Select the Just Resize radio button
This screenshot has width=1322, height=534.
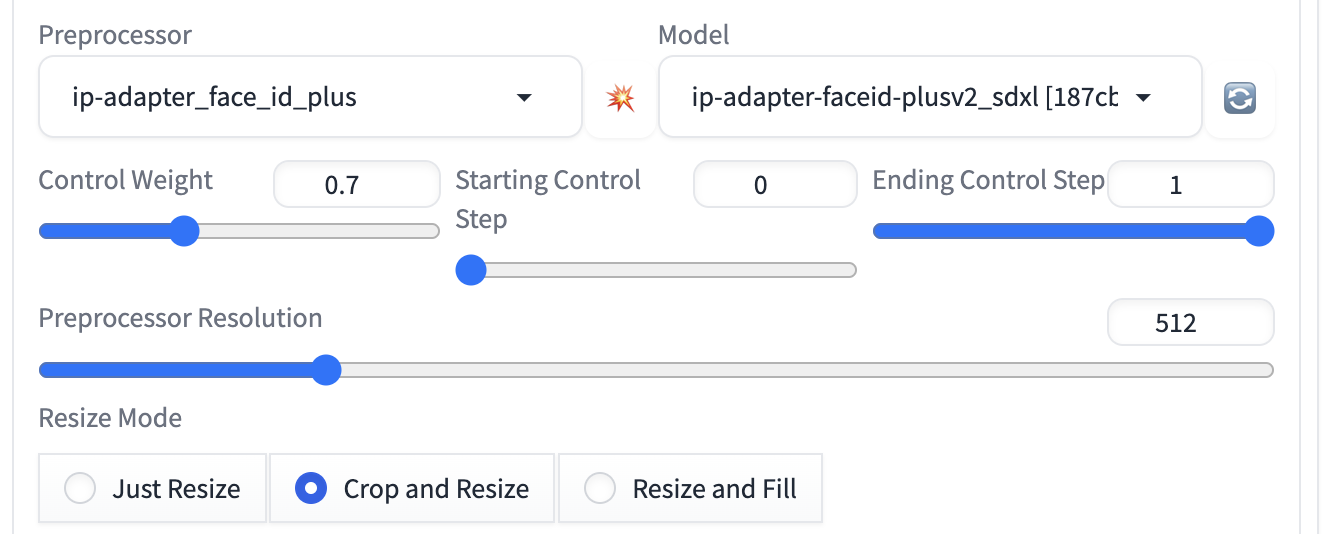(153, 489)
